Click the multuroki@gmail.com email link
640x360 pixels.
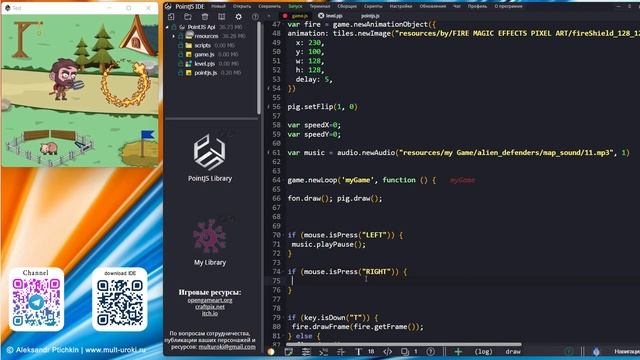(x=227, y=347)
